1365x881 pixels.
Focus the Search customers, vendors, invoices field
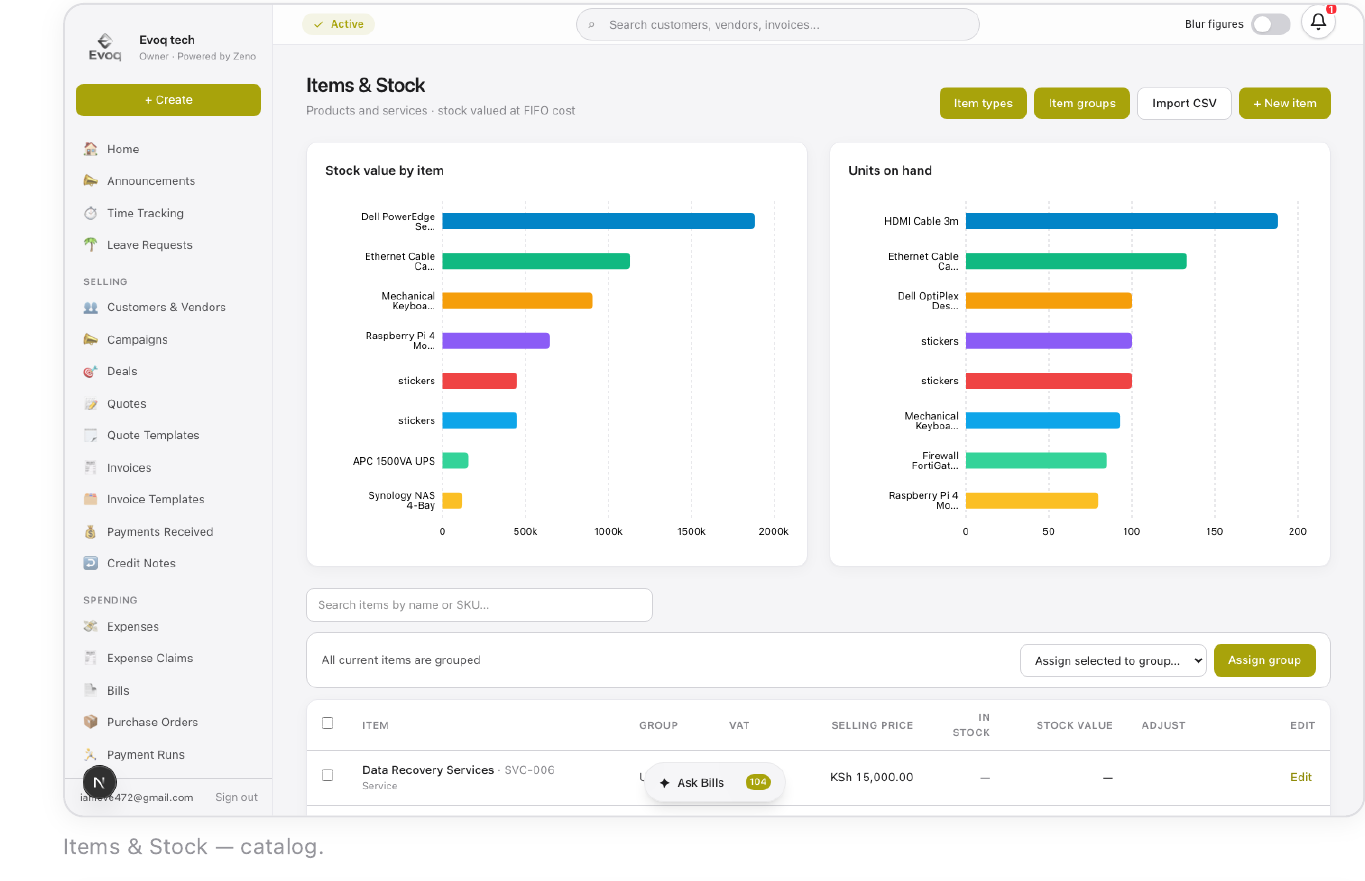[778, 25]
